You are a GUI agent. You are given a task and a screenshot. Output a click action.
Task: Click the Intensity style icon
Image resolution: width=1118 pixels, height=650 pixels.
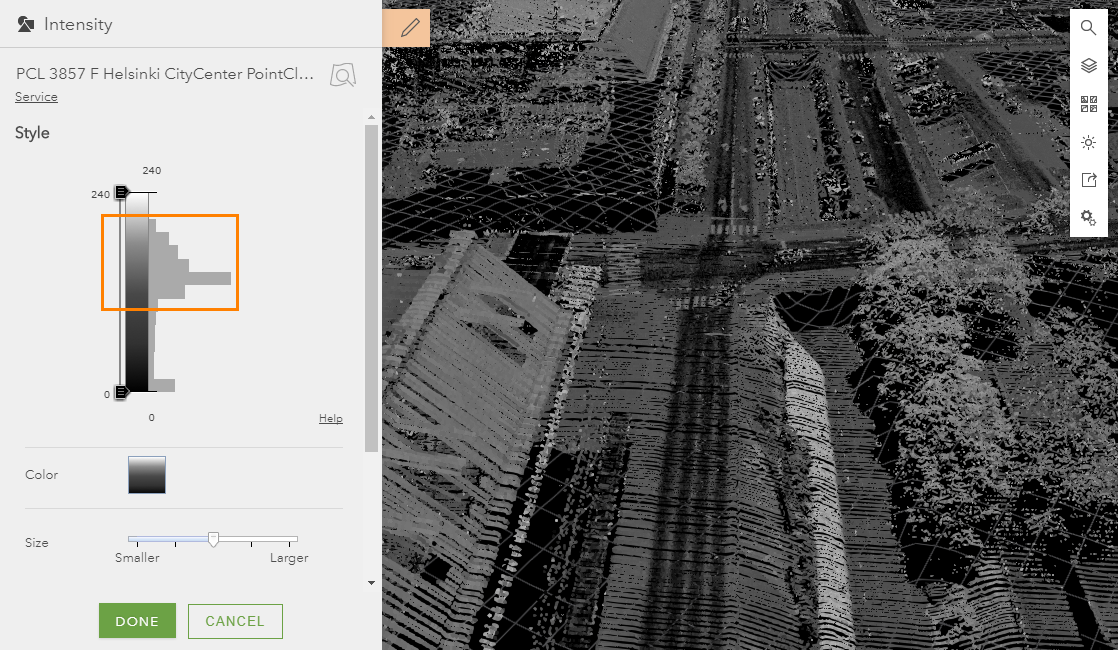click(26, 24)
